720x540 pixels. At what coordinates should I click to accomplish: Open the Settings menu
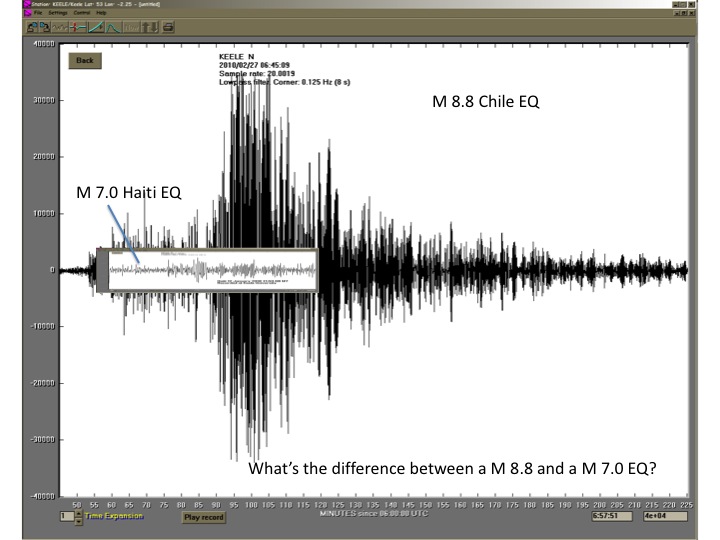58,12
